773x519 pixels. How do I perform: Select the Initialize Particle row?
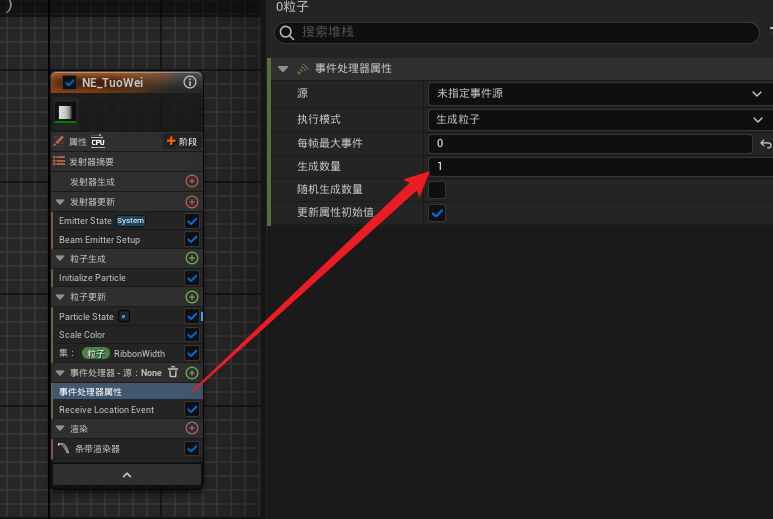pos(127,278)
